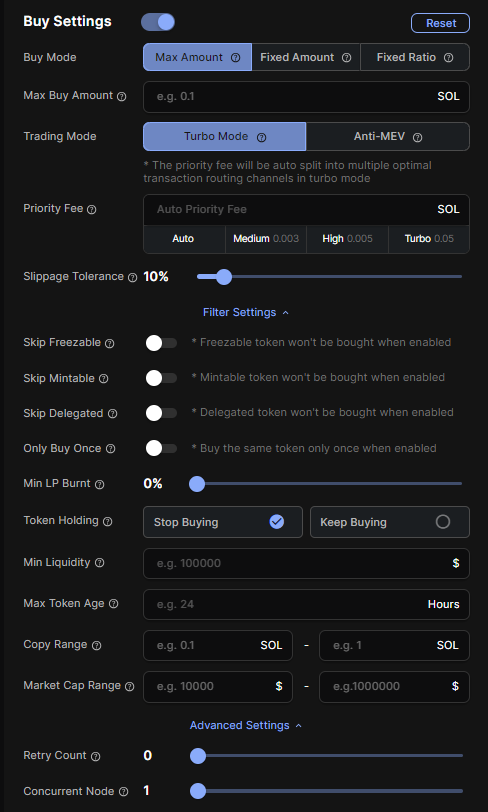Screen dimensions: 488x812
Task: Click help icon next to Slippage Tolerance
Action: click(x=133, y=278)
